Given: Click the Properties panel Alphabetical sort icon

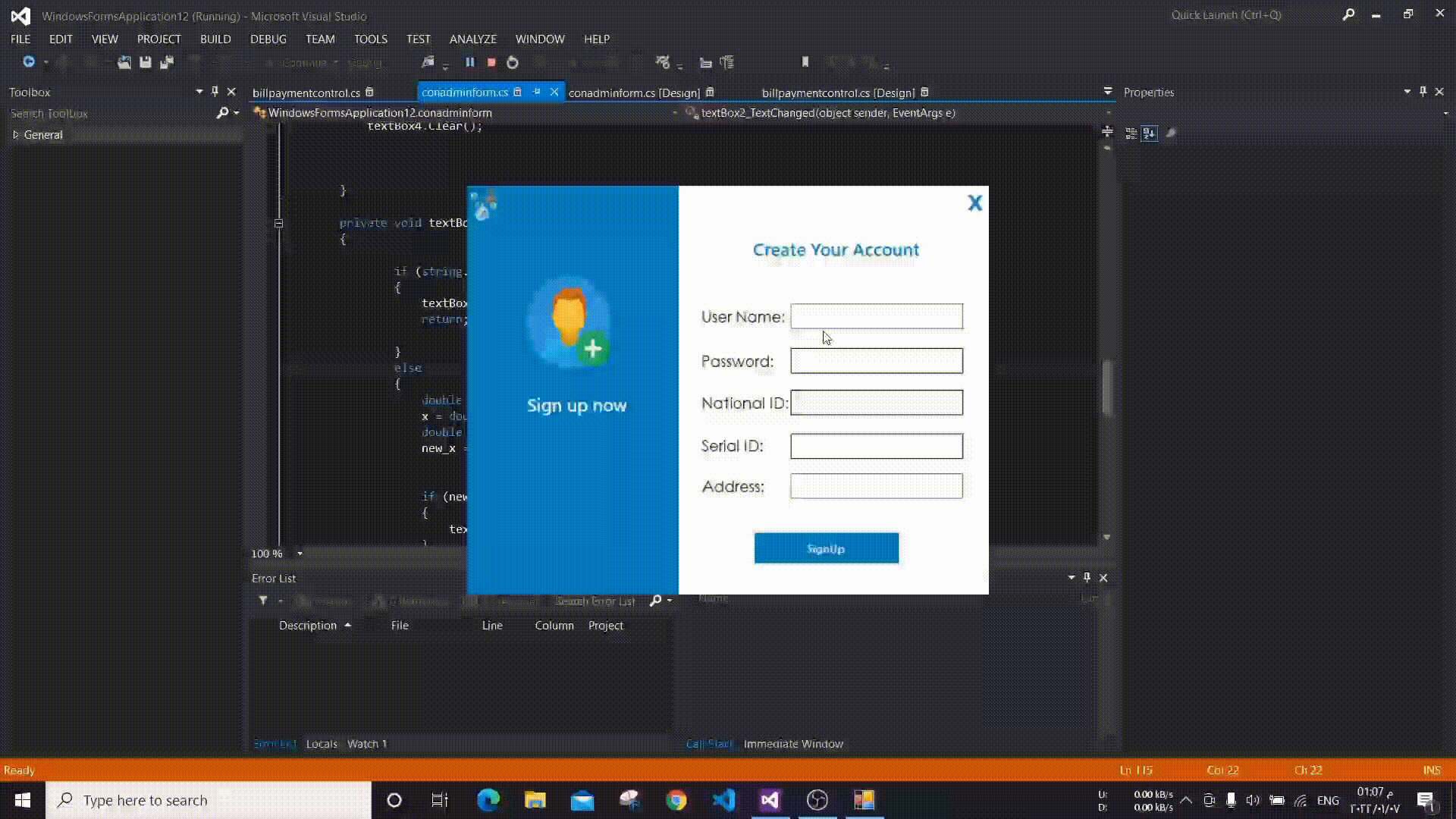Looking at the screenshot, I should point(1150,133).
